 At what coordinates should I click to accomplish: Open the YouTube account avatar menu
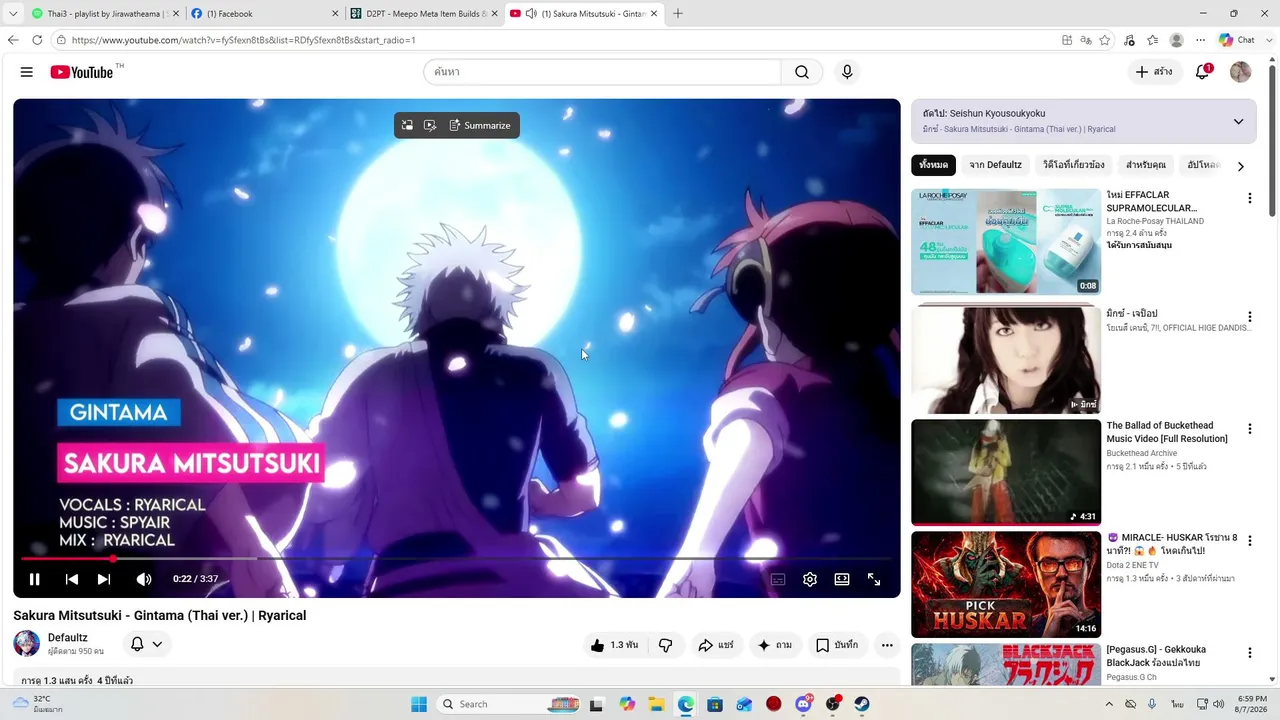pos(1240,72)
